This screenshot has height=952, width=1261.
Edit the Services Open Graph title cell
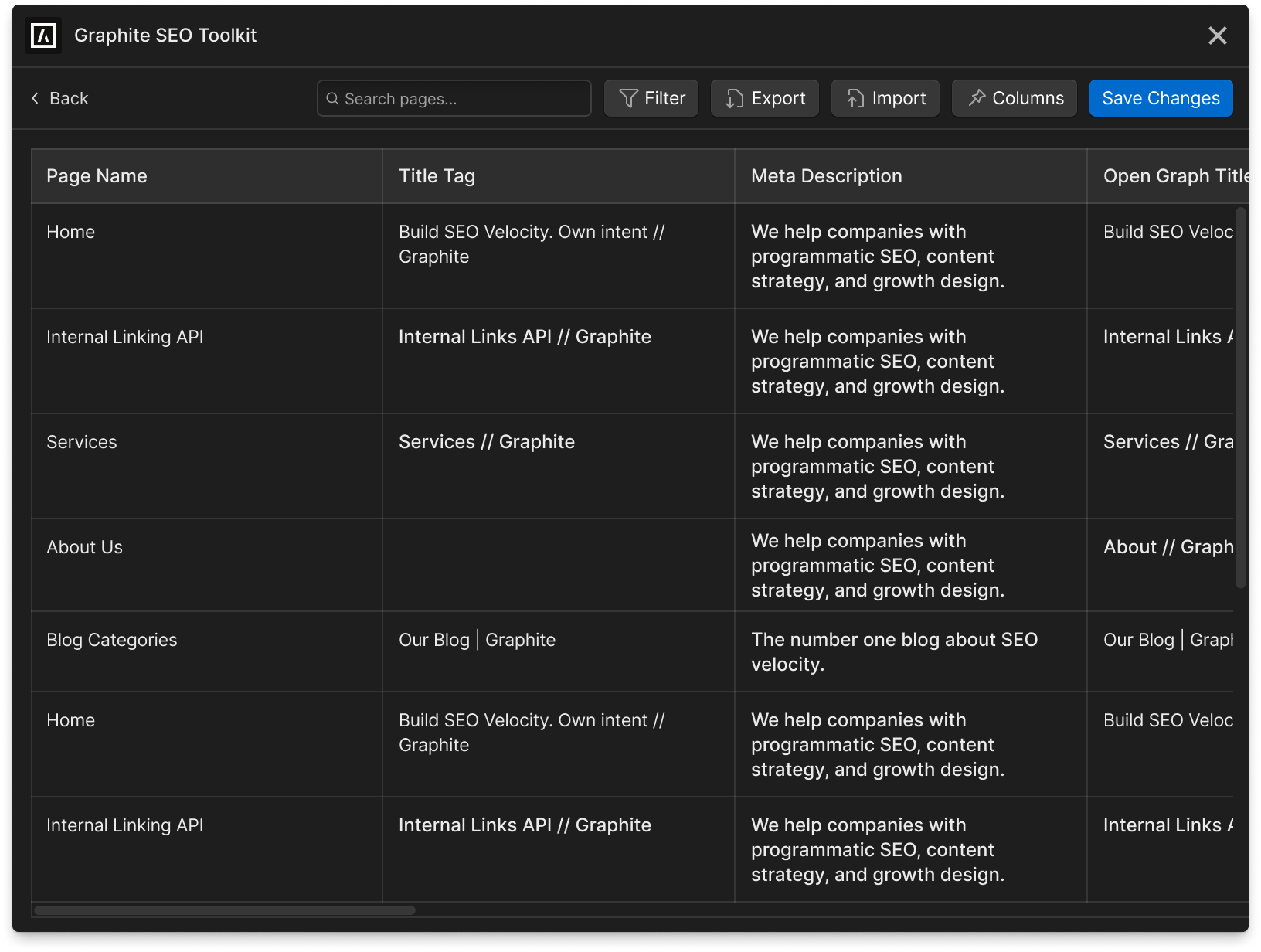(1161, 466)
